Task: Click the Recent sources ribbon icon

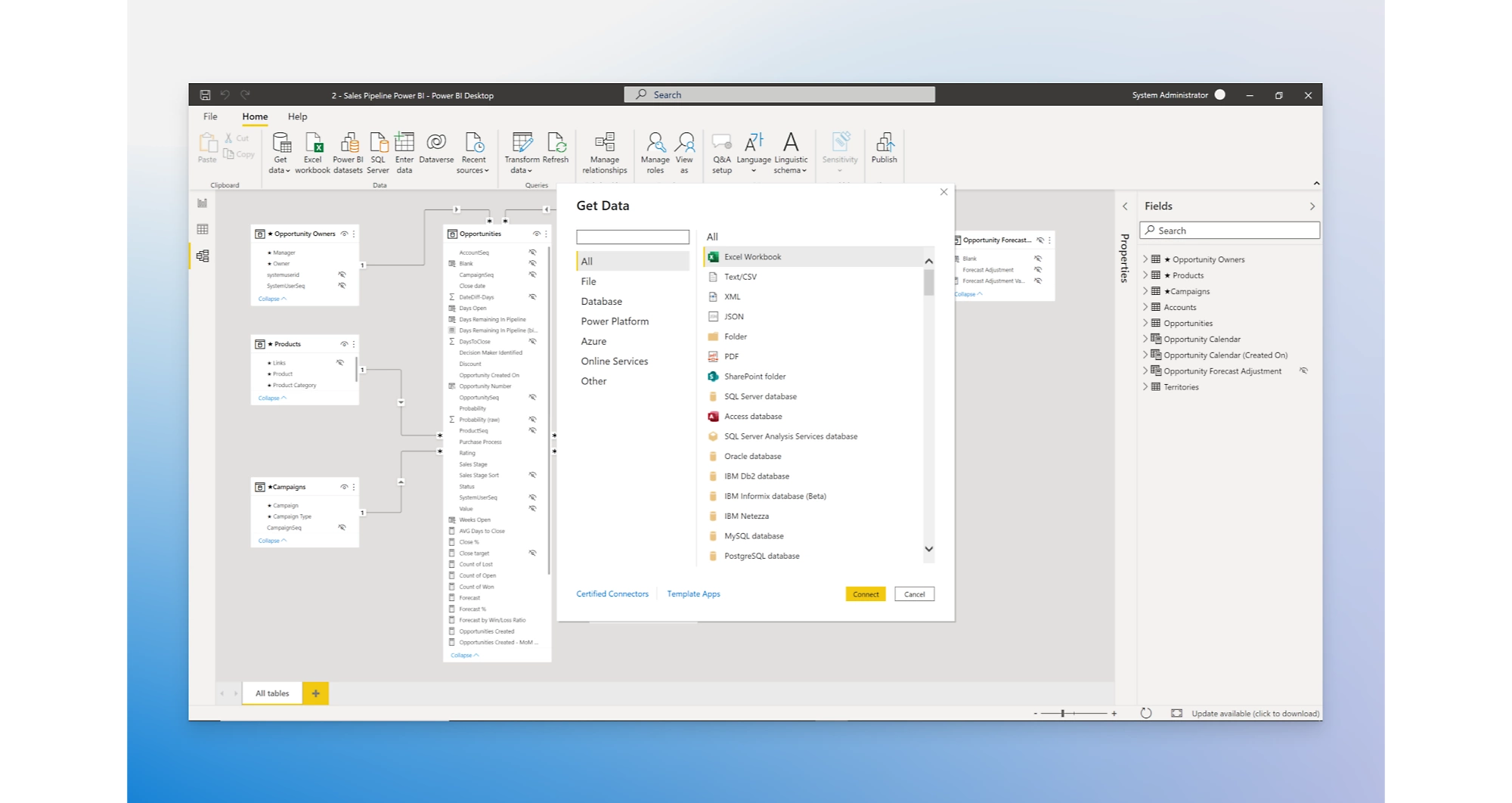Action: coord(473,153)
